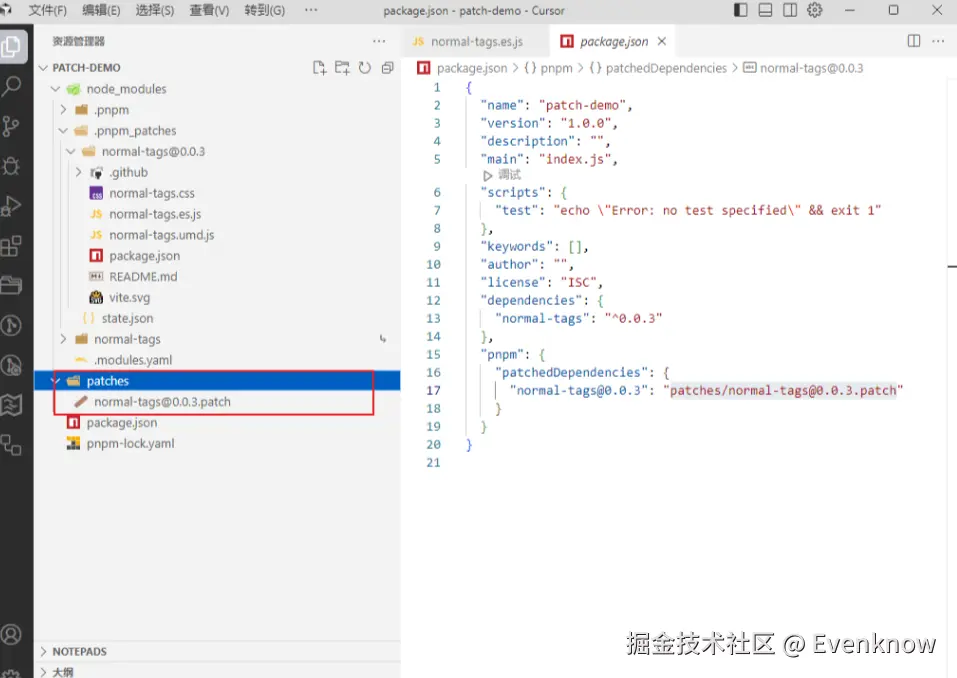This screenshot has height=678, width=957.
Task: Refresh the explorer file tree
Action: tap(364, 68)
